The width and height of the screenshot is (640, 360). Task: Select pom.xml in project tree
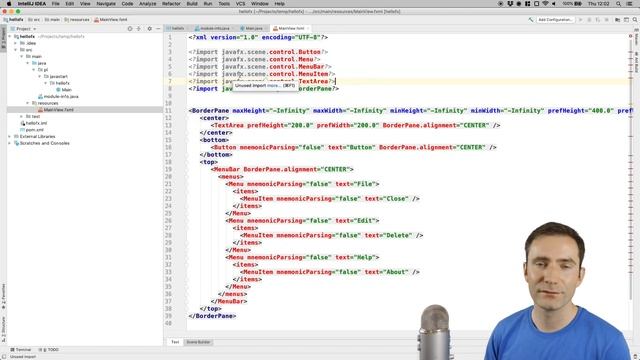[34, 130]
